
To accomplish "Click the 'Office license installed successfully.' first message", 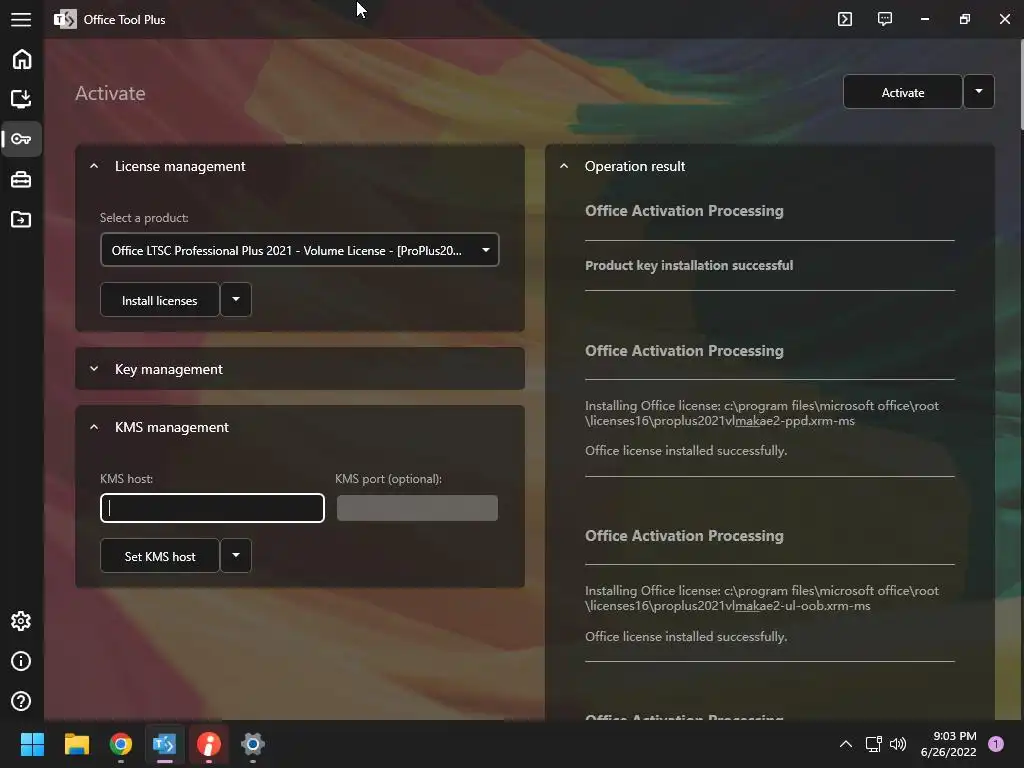I will pyautogui.click(x=686, y=451).
